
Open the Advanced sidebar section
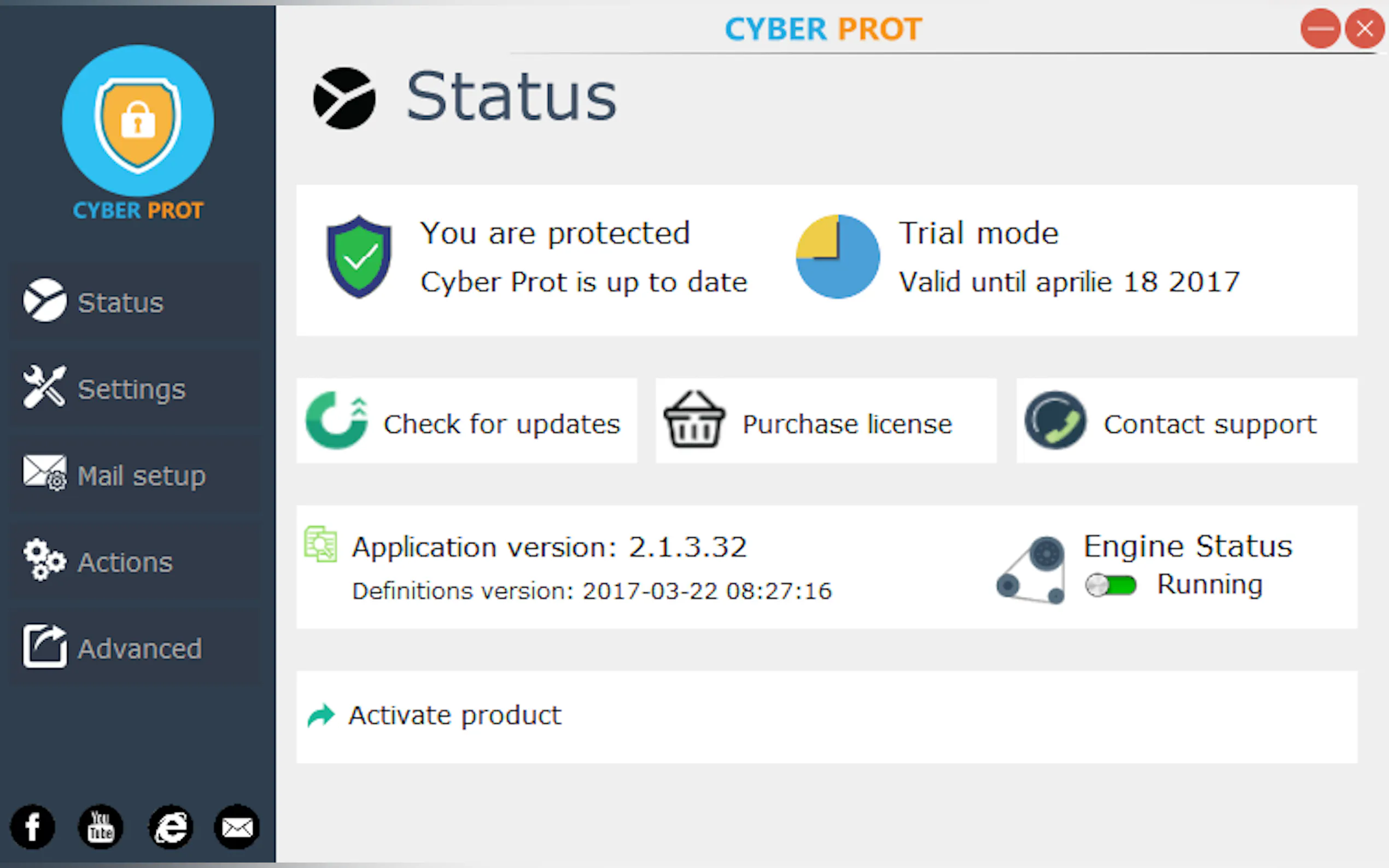point(139,649)
